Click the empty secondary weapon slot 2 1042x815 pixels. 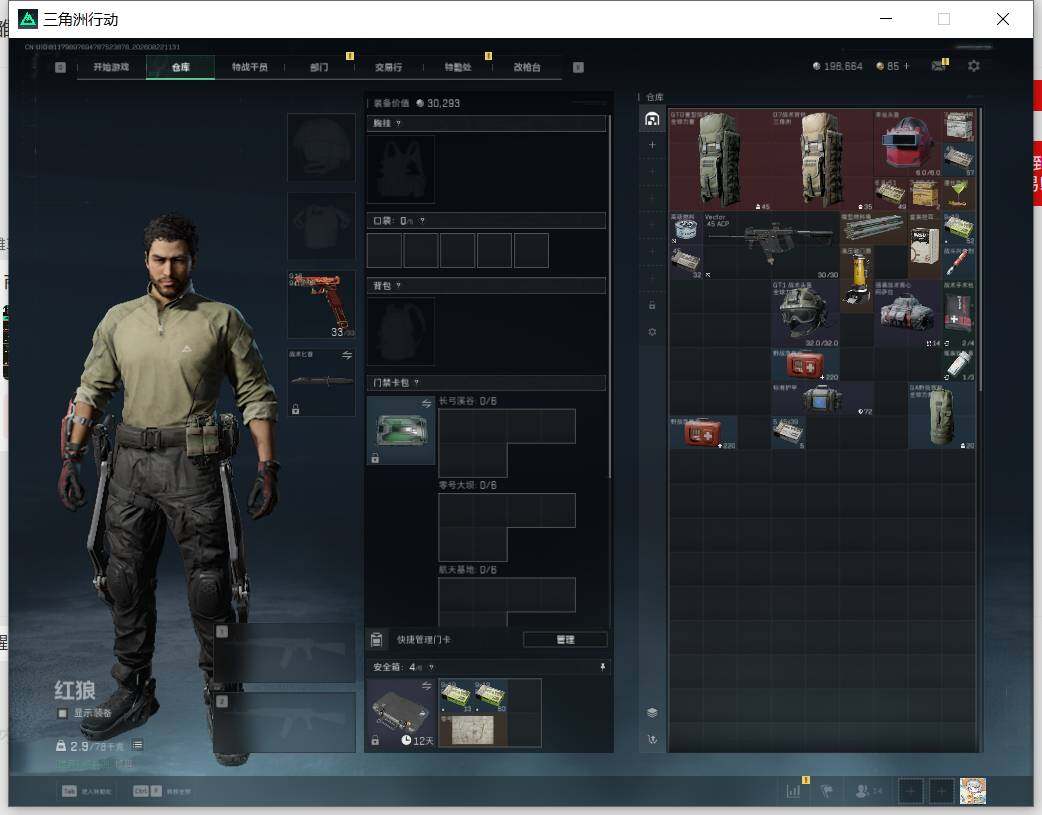pyautogui.click(x=284, y=723)
